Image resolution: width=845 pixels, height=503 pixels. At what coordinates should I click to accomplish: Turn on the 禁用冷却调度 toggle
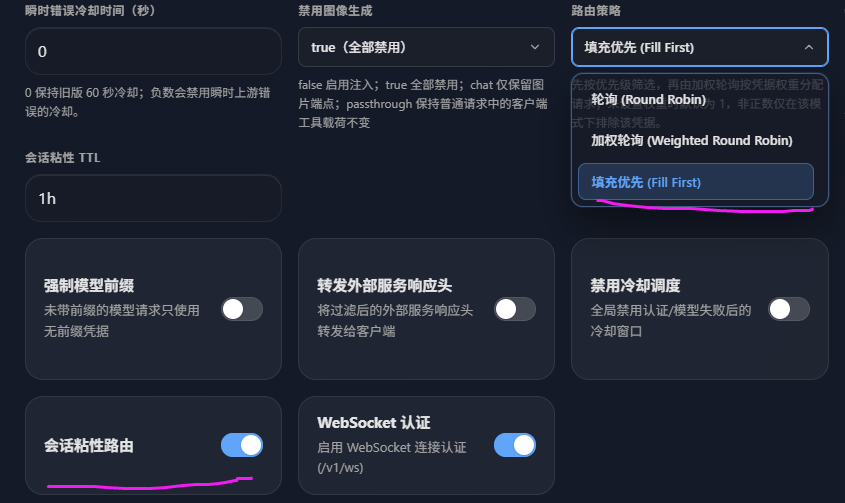tap(788, 309)
